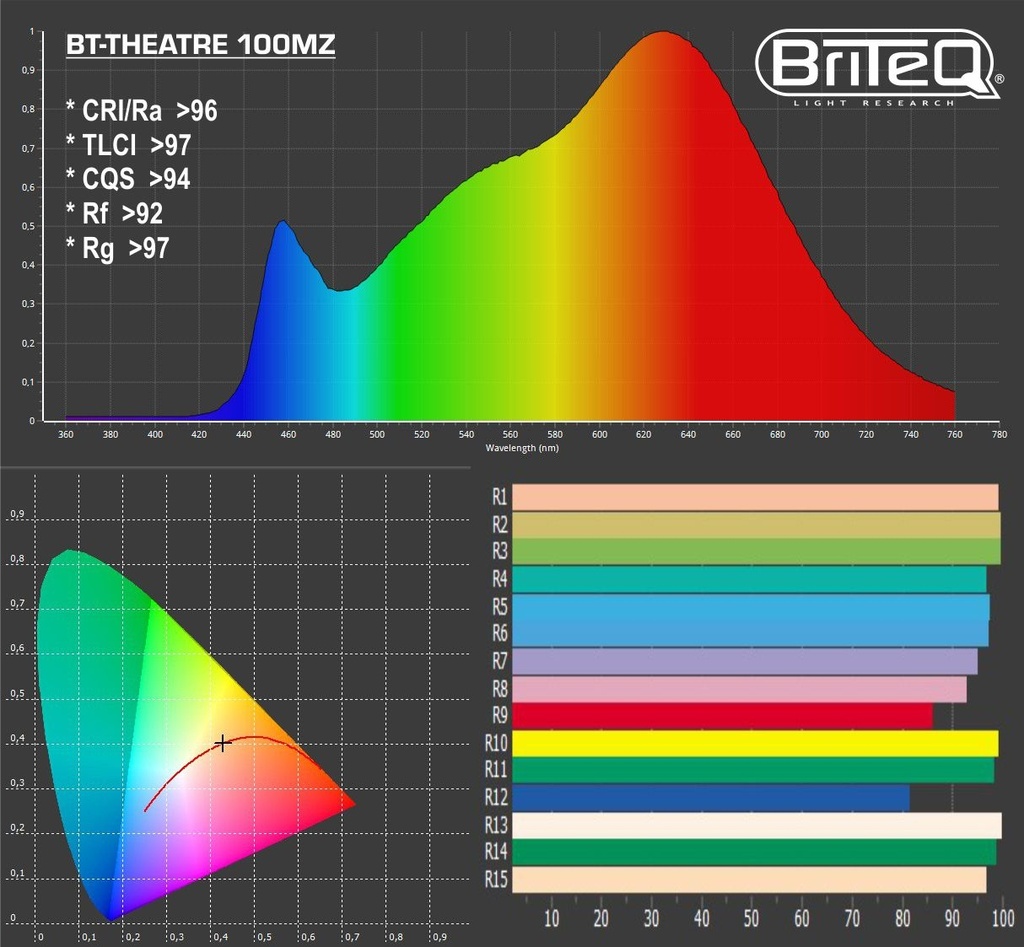The height and width of the screenshot is (947, 1024).
Task: Click the R8 pink bar
Action: [x=740, y=689]
